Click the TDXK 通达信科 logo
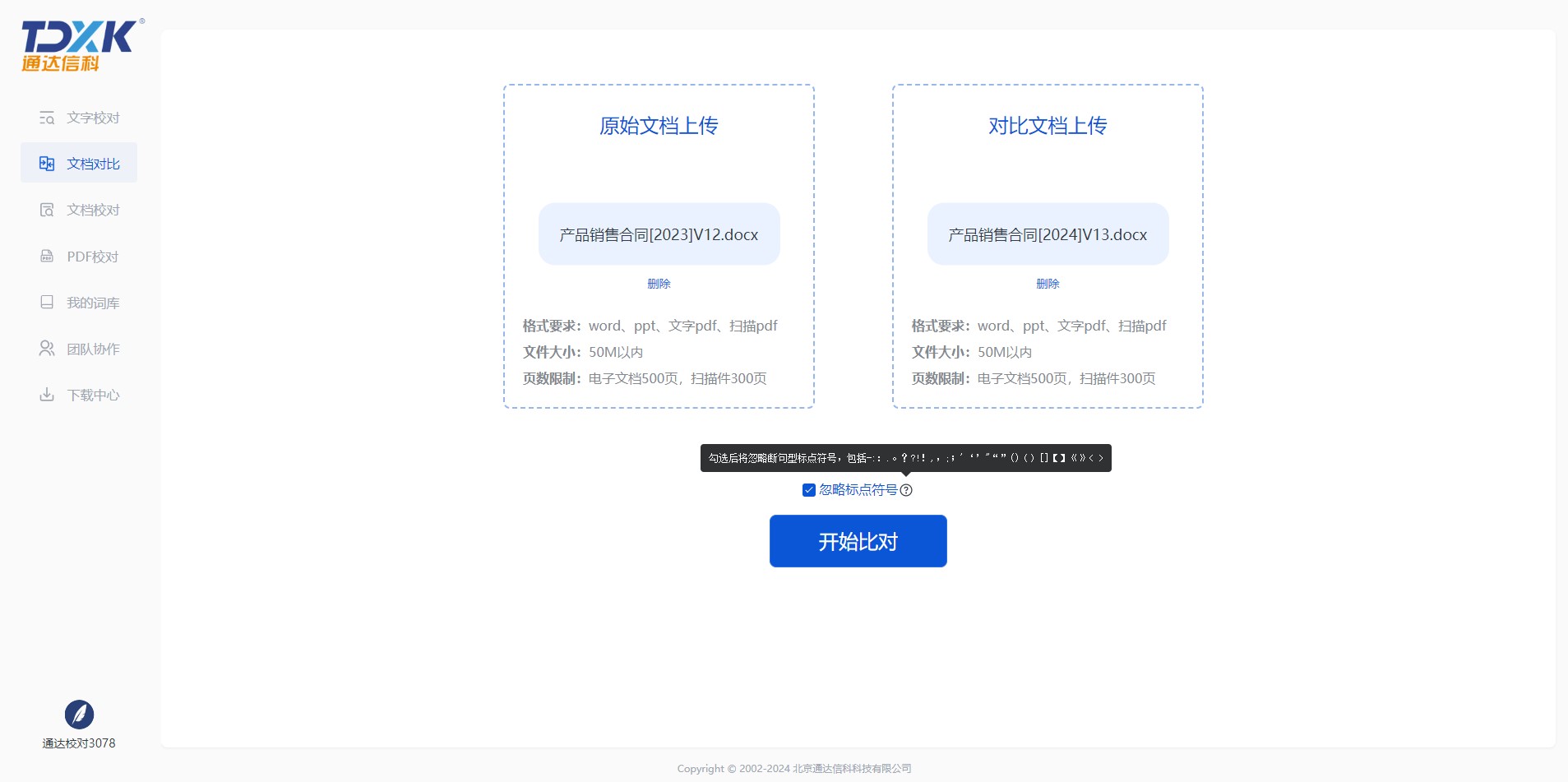This screenshot has height=782, width=1568. [82, 45]
